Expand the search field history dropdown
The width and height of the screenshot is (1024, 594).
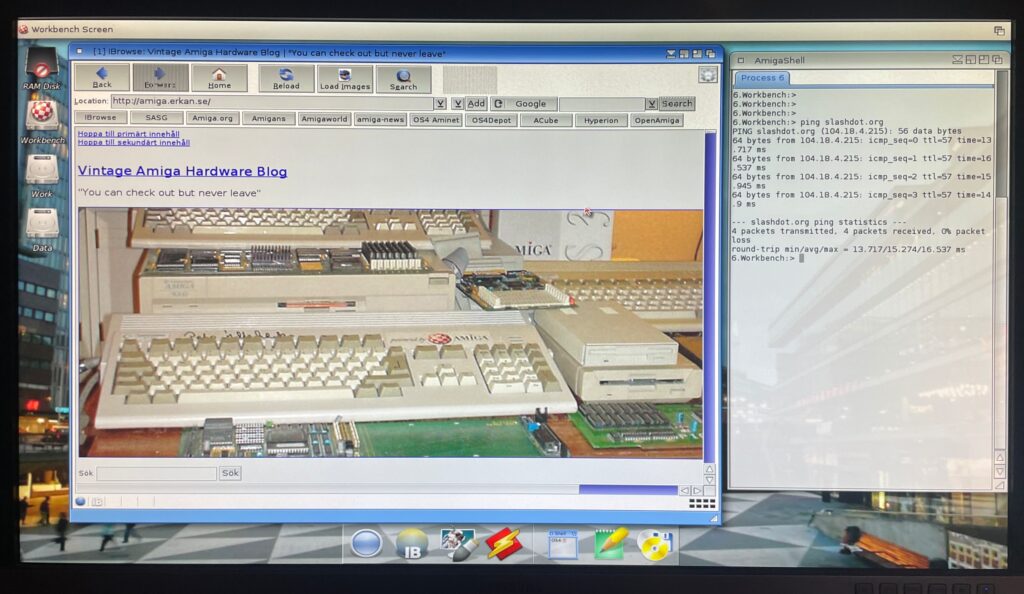pyautogui.click(x=651, y=104)
